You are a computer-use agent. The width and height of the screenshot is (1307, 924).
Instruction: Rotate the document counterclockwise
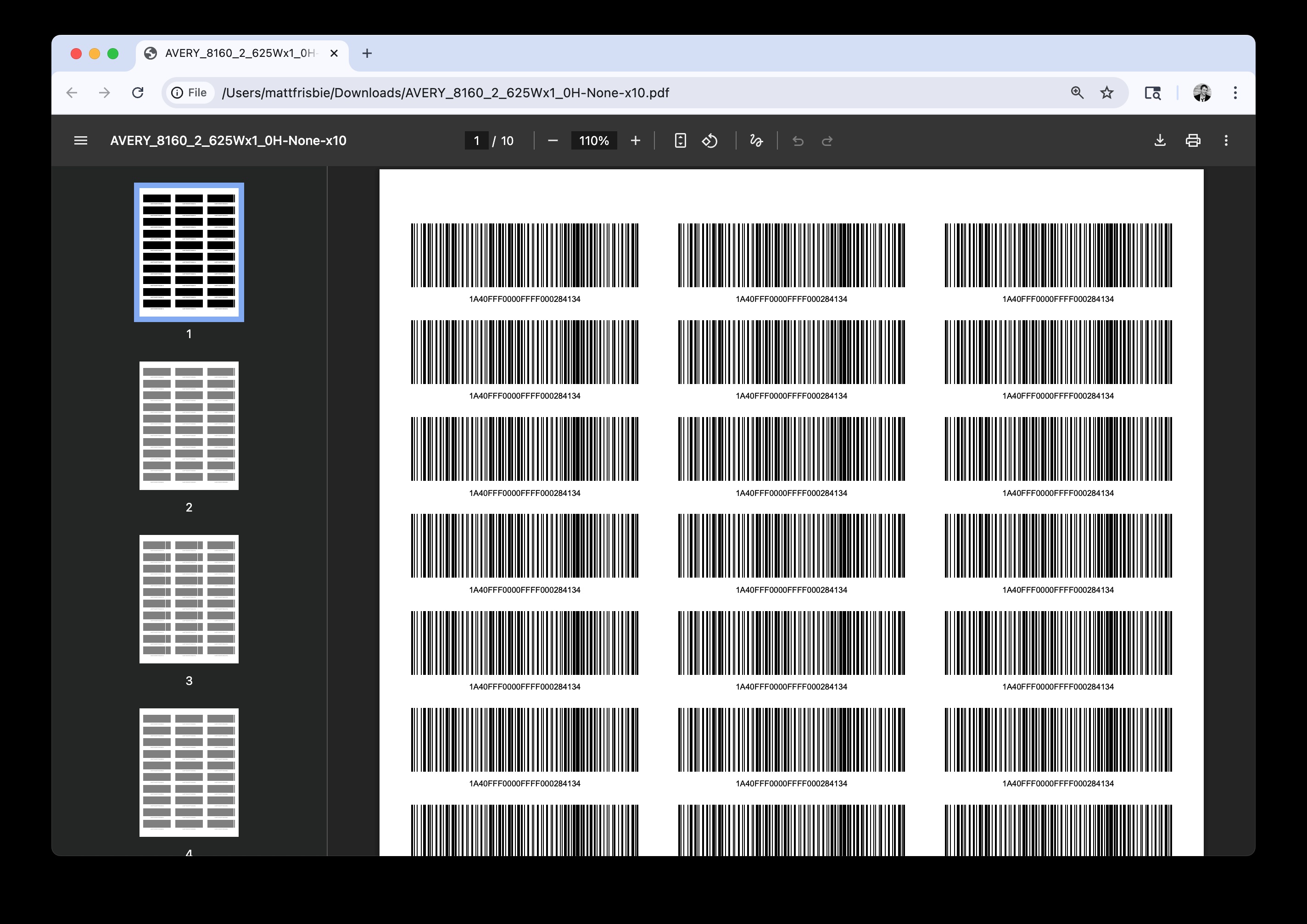point(709,140)
